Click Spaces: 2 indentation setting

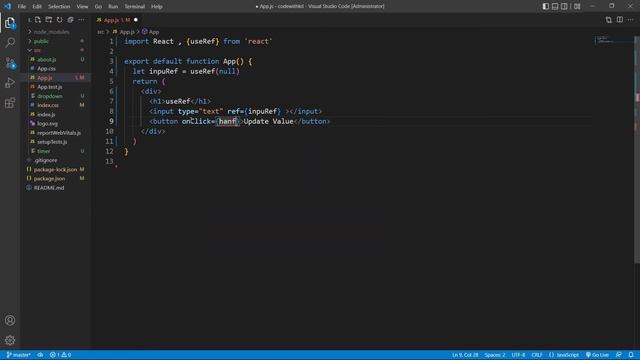coord(495,355)
